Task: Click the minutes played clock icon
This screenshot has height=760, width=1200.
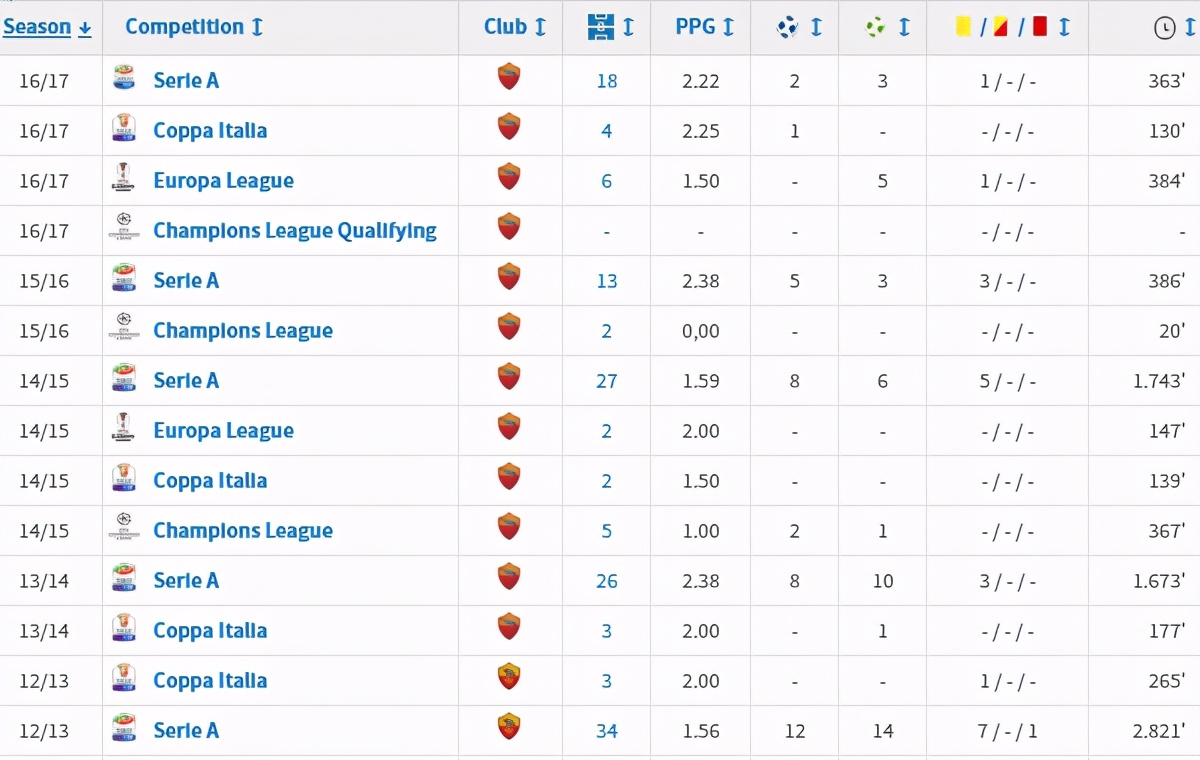Action: 1165,28
